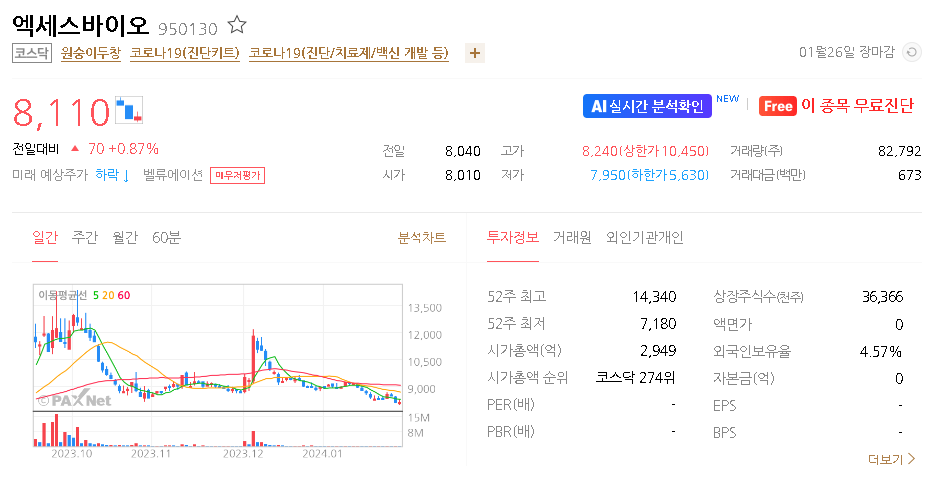Click the 52주 최고 value 14,340
The height and width of the screenshot is (477, 929).
tap(654, 297)
